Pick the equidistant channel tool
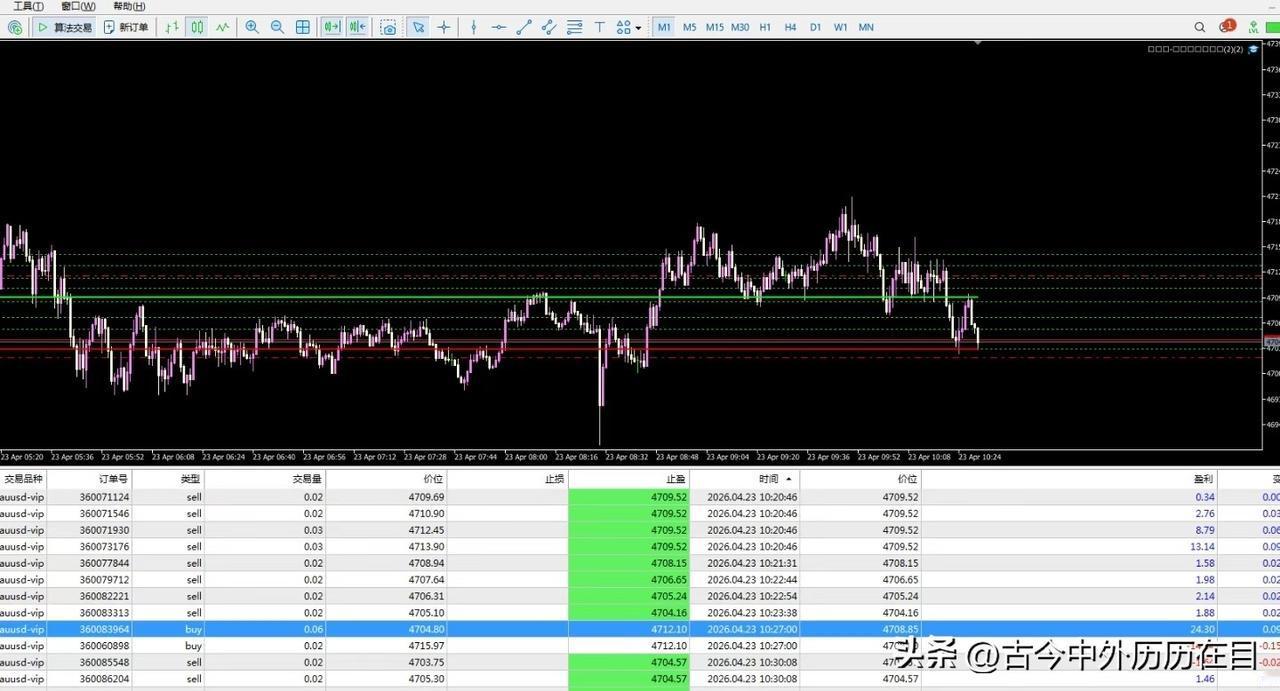1280x691 pixels. tap(549, 27)
